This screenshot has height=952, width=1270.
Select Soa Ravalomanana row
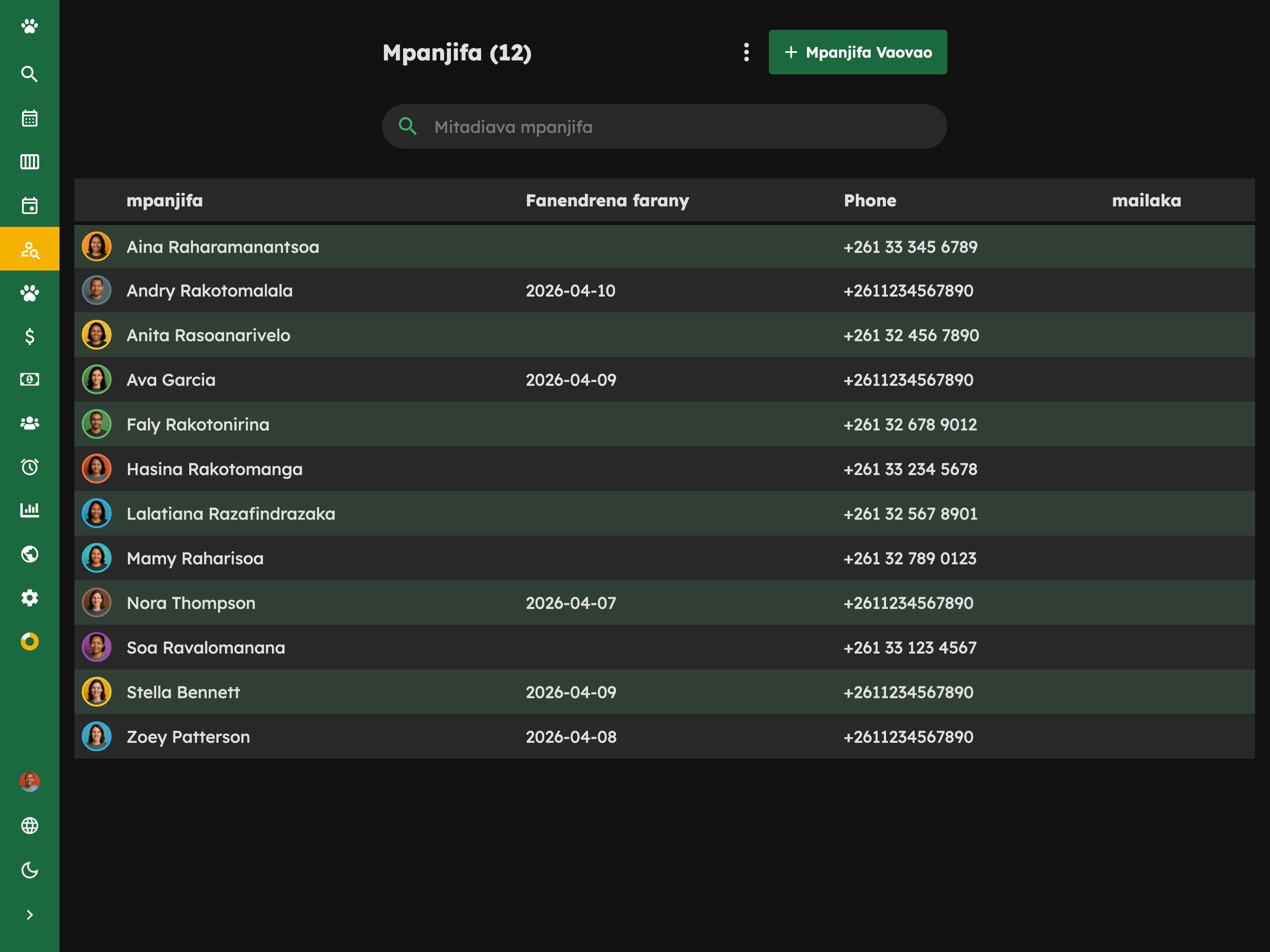(664, 648)
